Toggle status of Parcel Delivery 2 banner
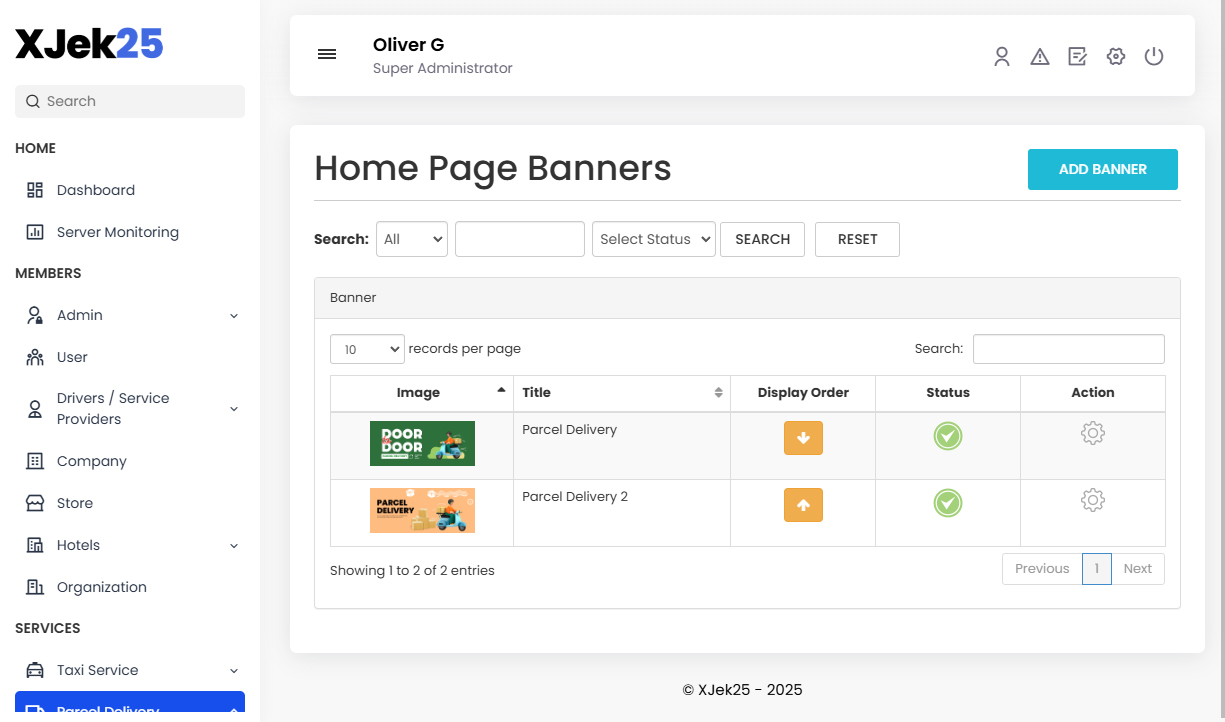Image resolution: width=1225 pixels, height=722 pixels. point(947,503)
